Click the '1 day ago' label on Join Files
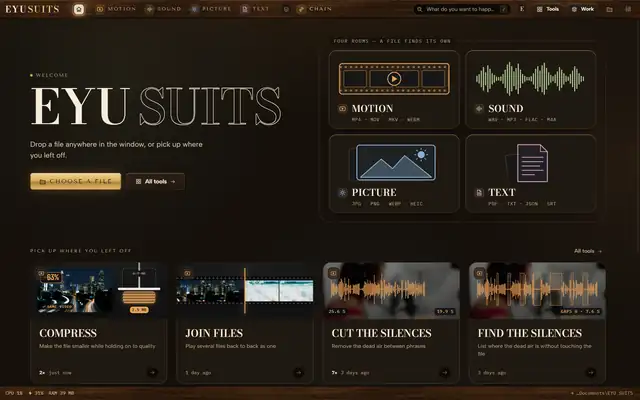 pos(198,373)
